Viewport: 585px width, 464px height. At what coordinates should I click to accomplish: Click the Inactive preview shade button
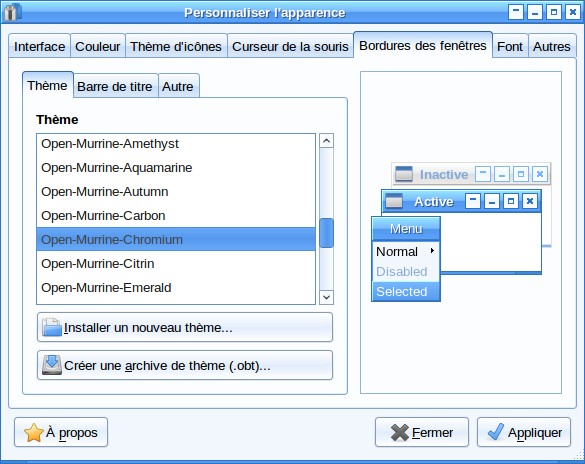(x=483, y=174)
